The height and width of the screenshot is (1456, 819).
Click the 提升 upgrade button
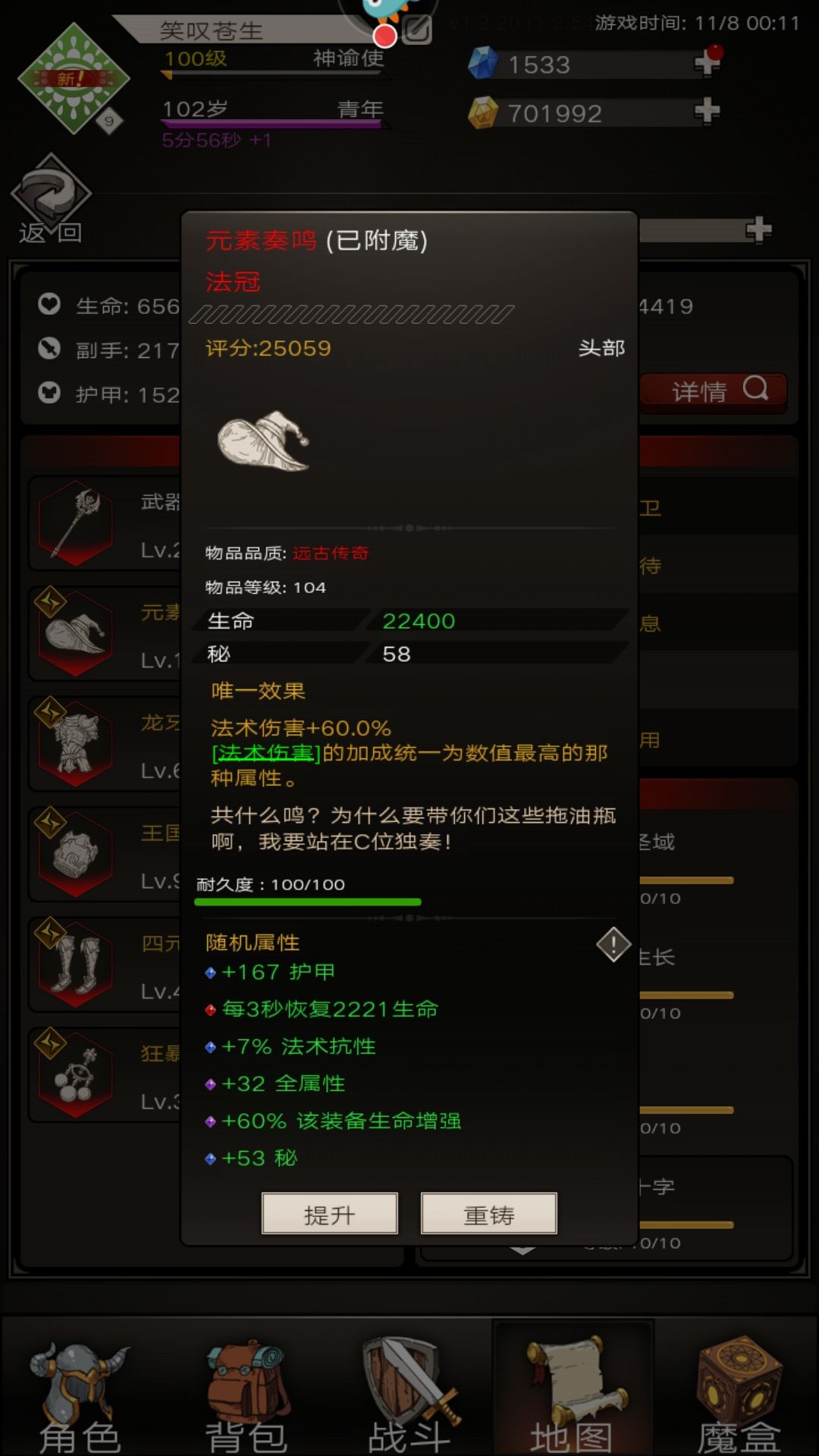click(330, 1213)
